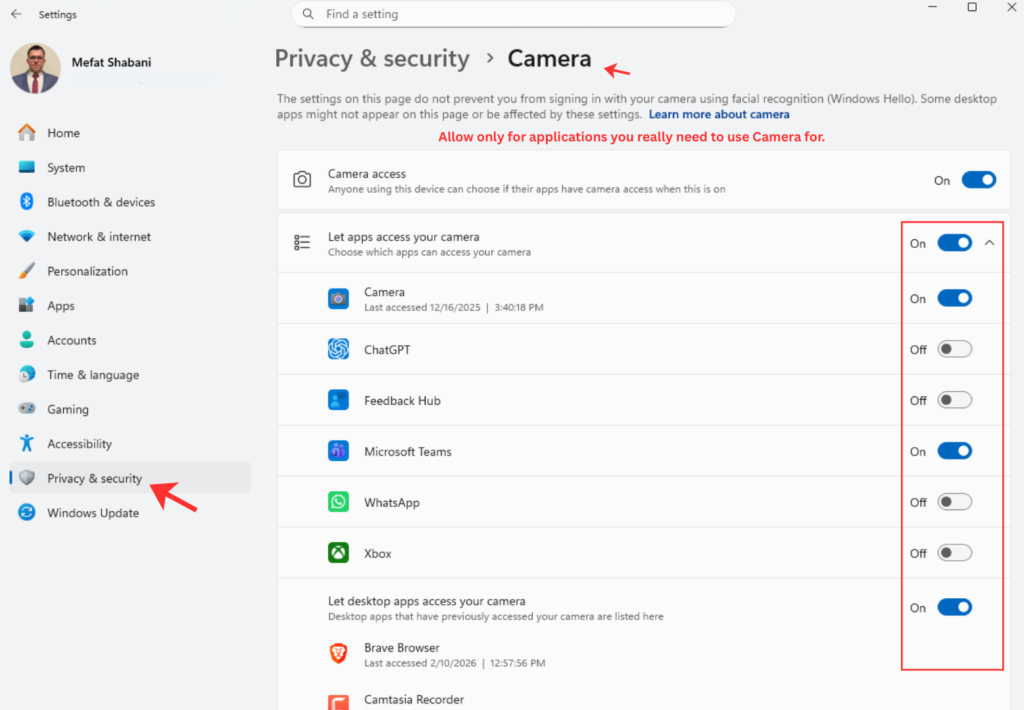Screen dimensions: 1024x710
Task: Enable camera access for ChatGPT
Action: [x=954, y=349]
